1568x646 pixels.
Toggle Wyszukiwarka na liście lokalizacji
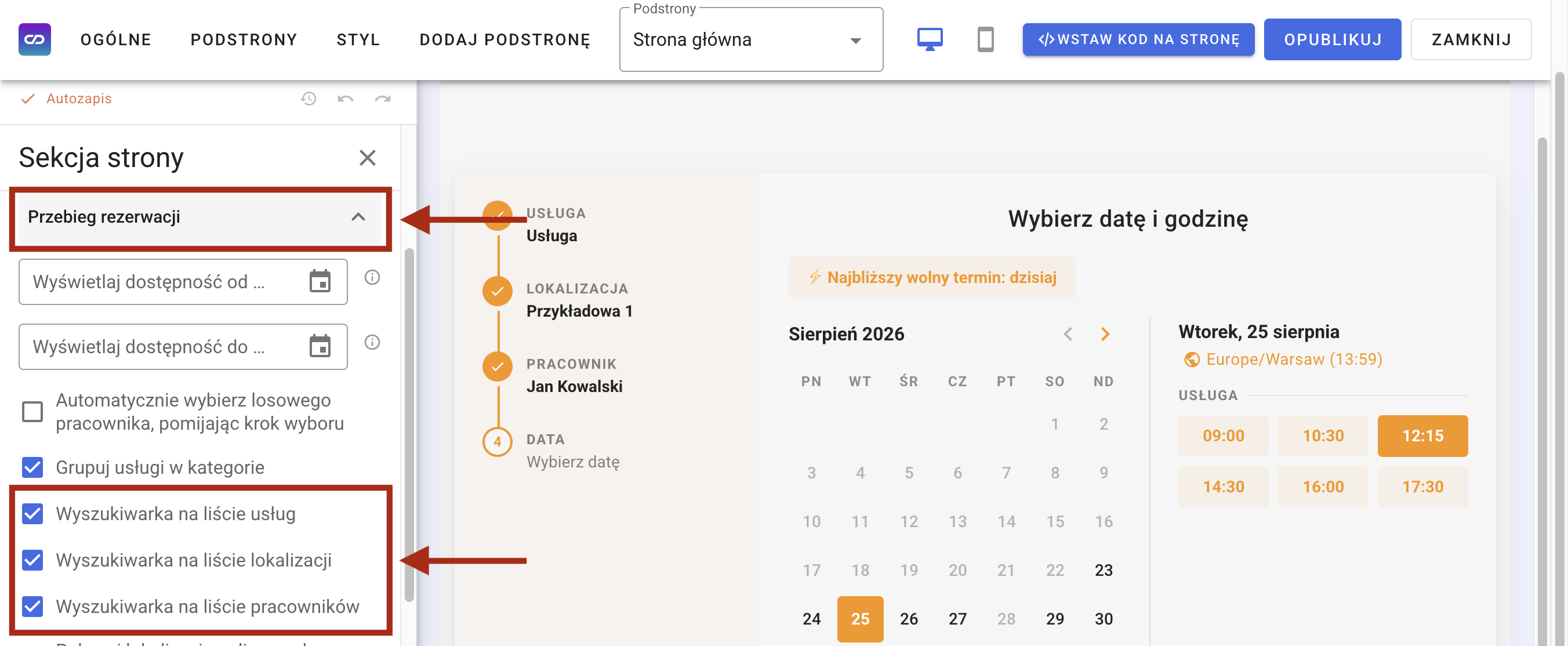(32, 560)
